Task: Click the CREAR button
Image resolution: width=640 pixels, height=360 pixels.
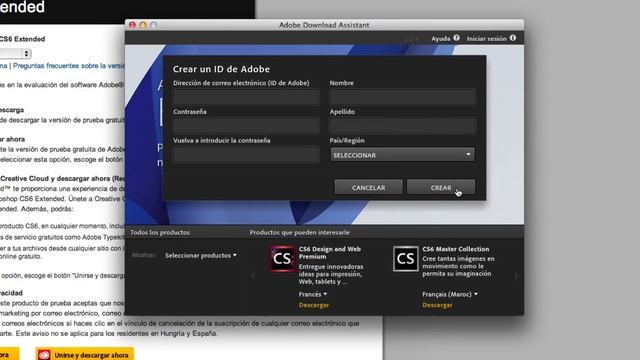Action: pos(441,187)
